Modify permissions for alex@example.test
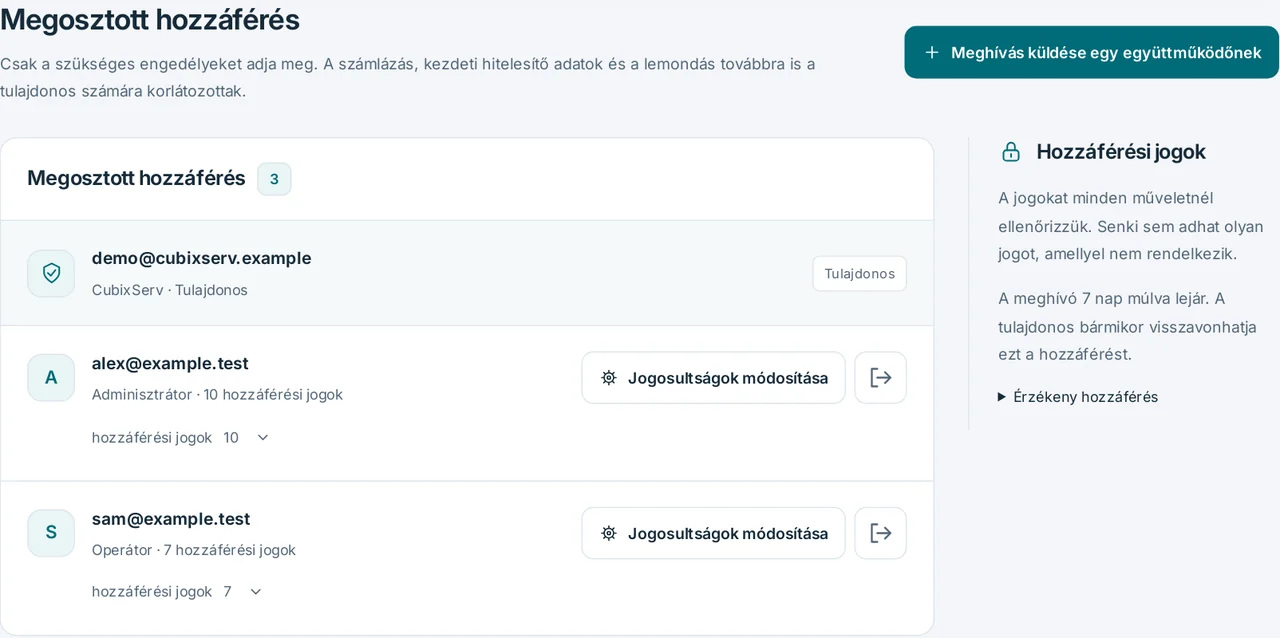Screen dimensions: 1280x638 pos(713,378)
